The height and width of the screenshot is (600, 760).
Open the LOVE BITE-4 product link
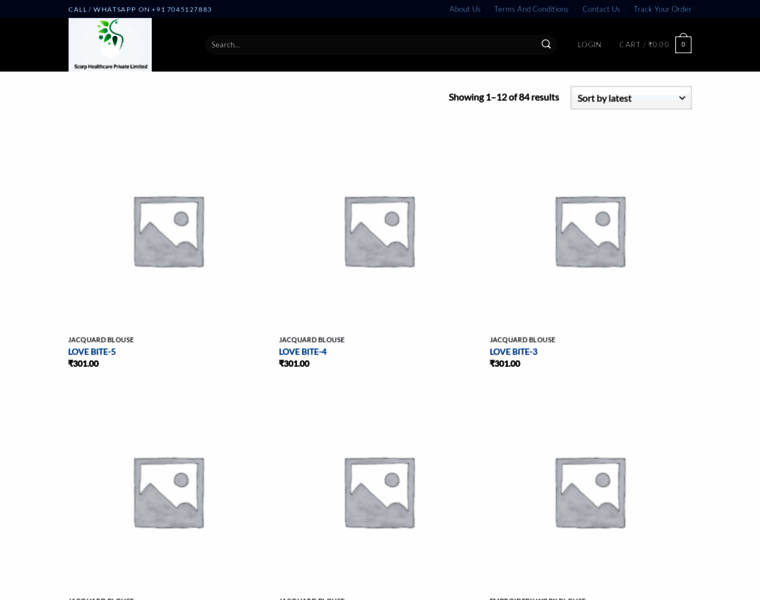tap(302, 352)
